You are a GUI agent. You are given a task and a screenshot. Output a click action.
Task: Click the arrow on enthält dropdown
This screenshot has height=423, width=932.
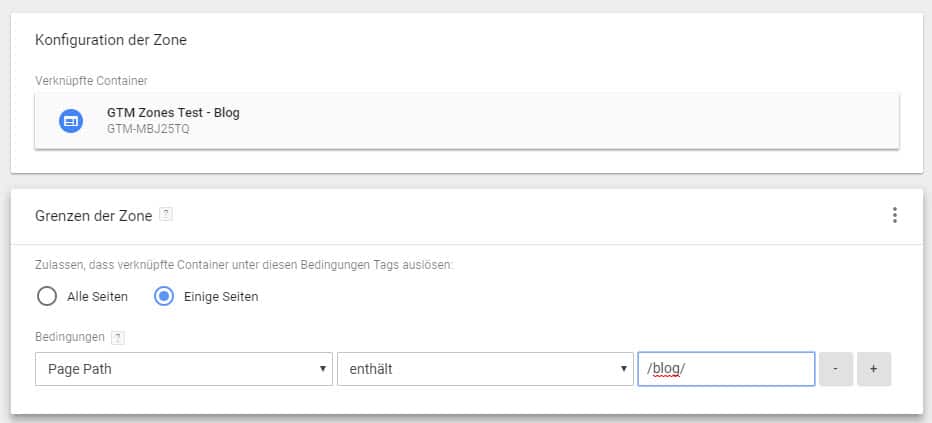click(x=623, y=369)
